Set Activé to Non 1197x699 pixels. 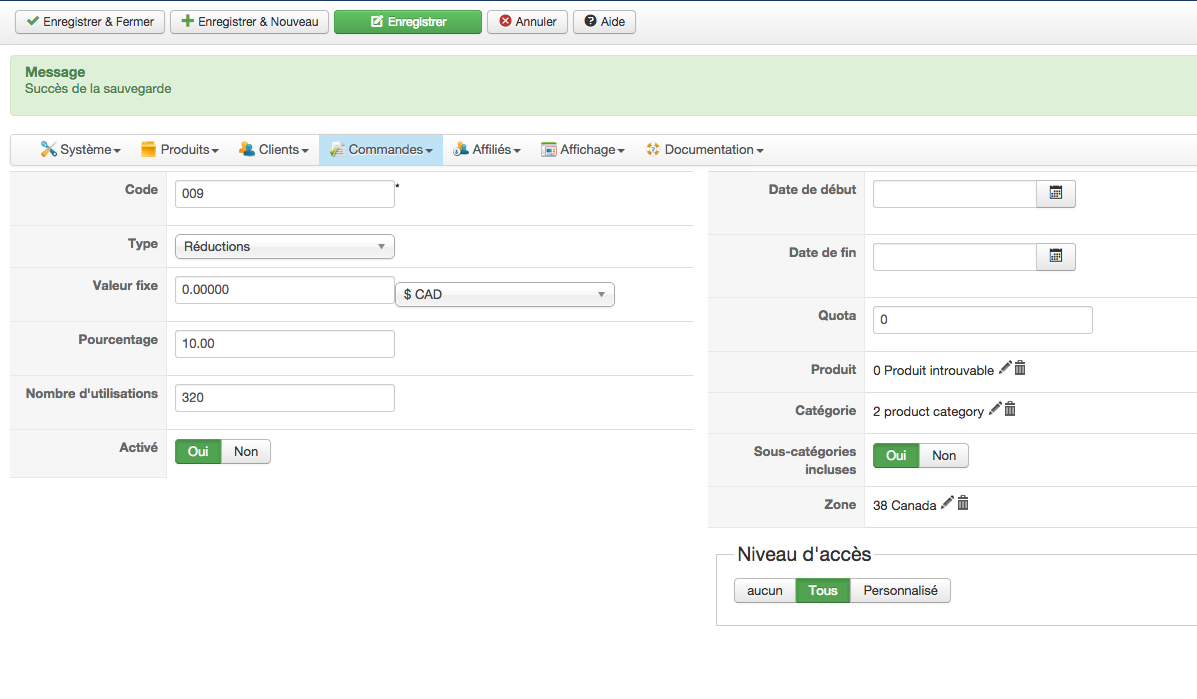tap(246, 452)
